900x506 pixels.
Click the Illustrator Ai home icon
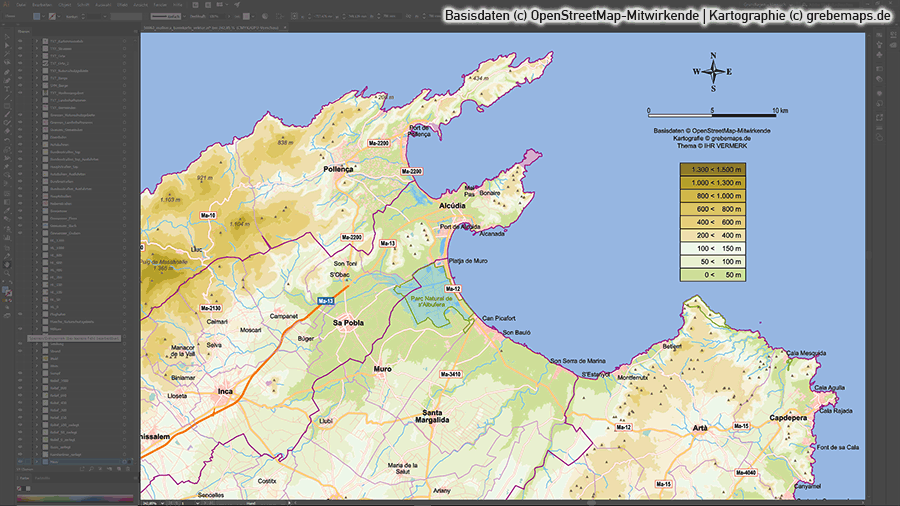pyautogui.click(x=7, y=4)
